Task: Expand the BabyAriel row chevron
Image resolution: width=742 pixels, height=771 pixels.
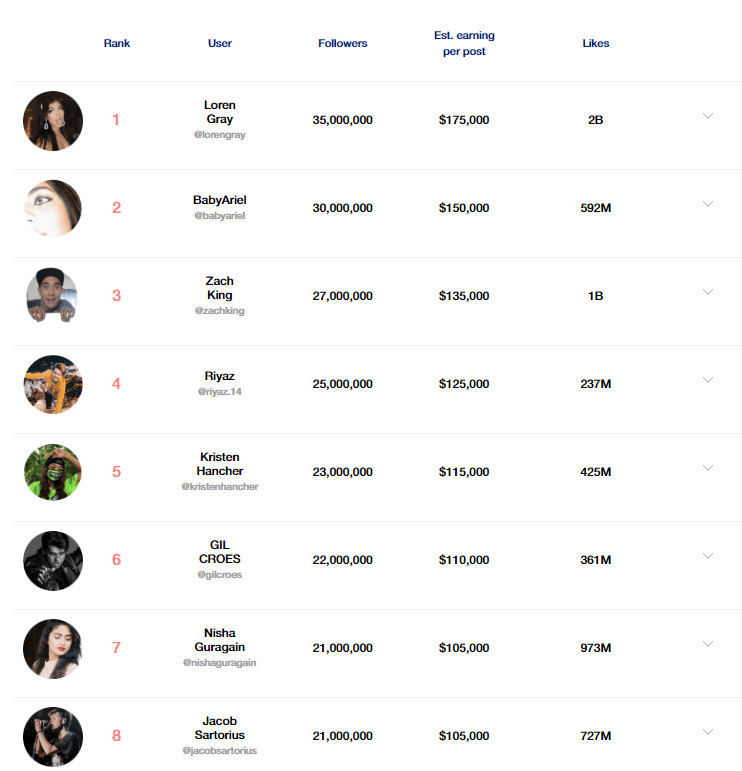Action: tap(708, 204)
